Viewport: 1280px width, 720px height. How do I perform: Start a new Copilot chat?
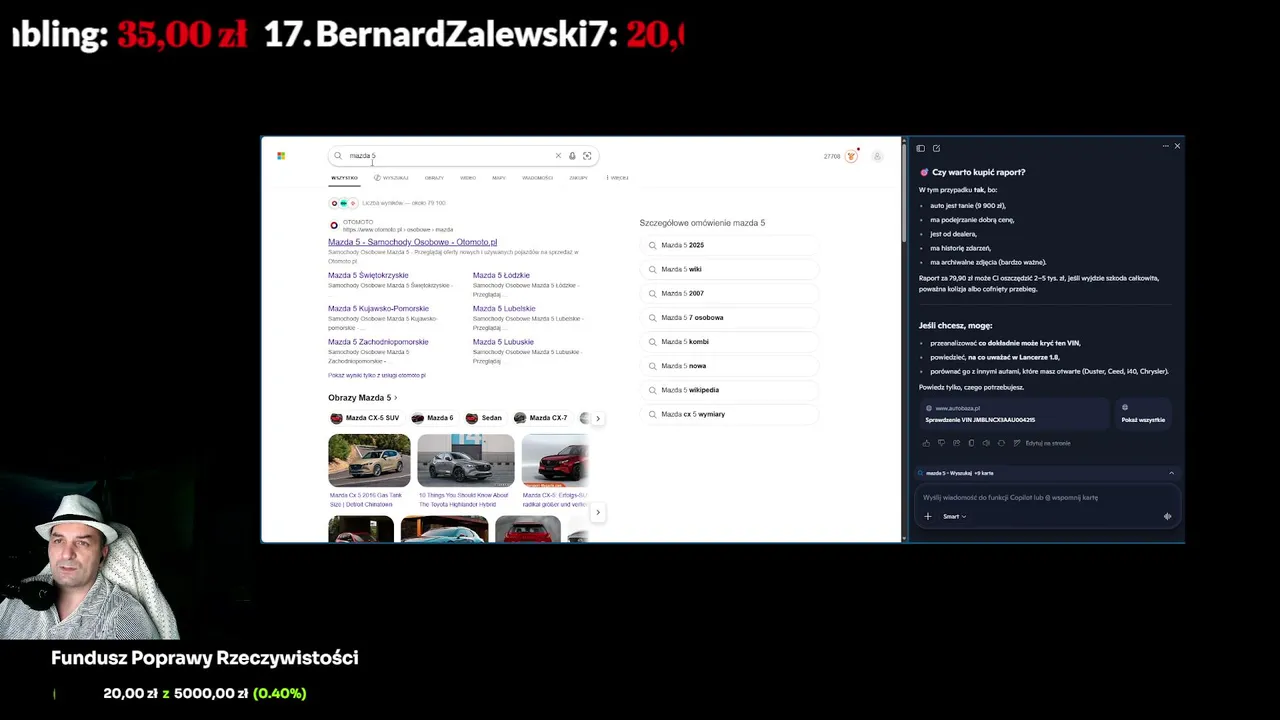(936, 148)
